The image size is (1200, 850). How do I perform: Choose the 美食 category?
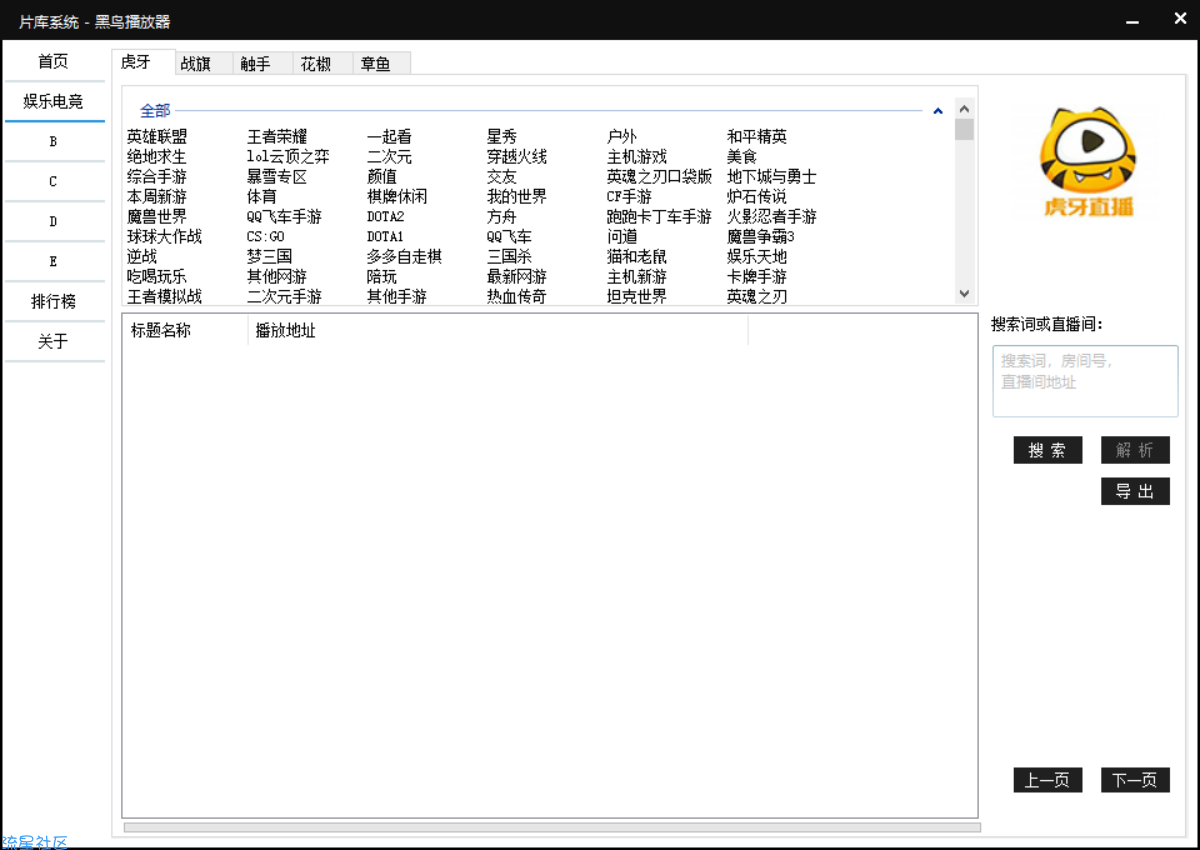[x=742, y=157]
